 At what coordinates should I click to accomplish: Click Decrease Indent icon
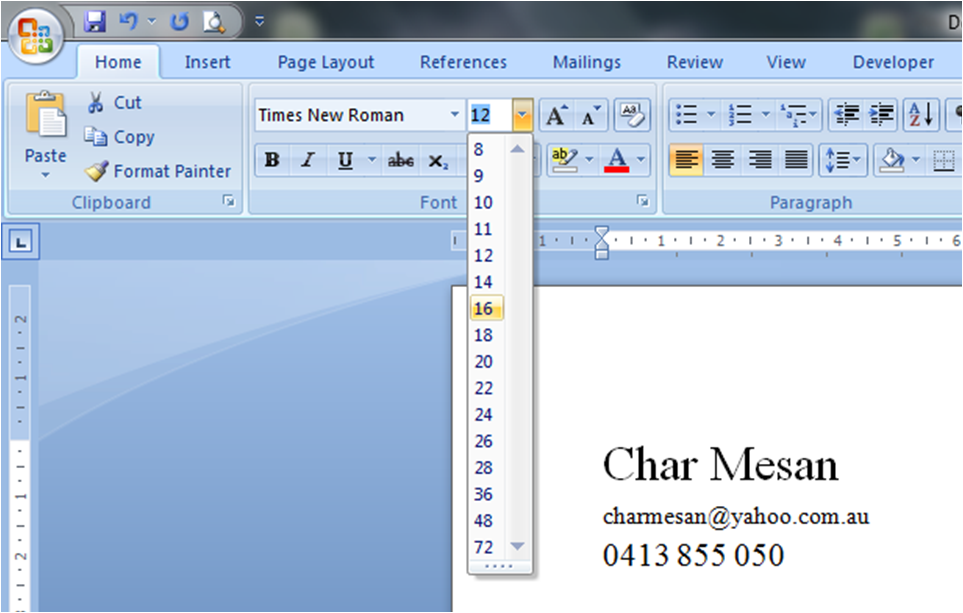pos(846,115)
